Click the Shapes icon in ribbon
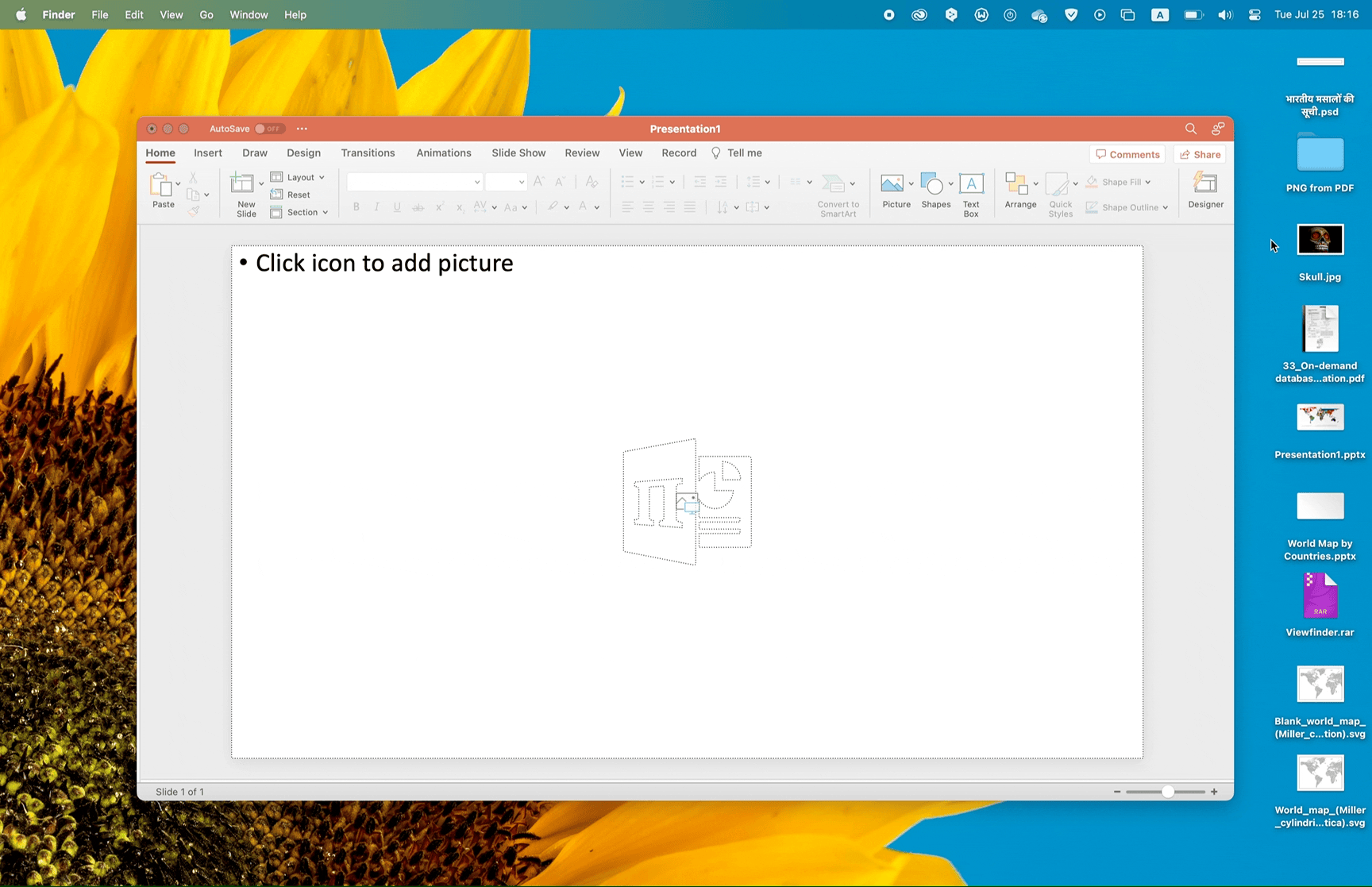Viewport: 1372px width, 887px height. tap(932, 185)
